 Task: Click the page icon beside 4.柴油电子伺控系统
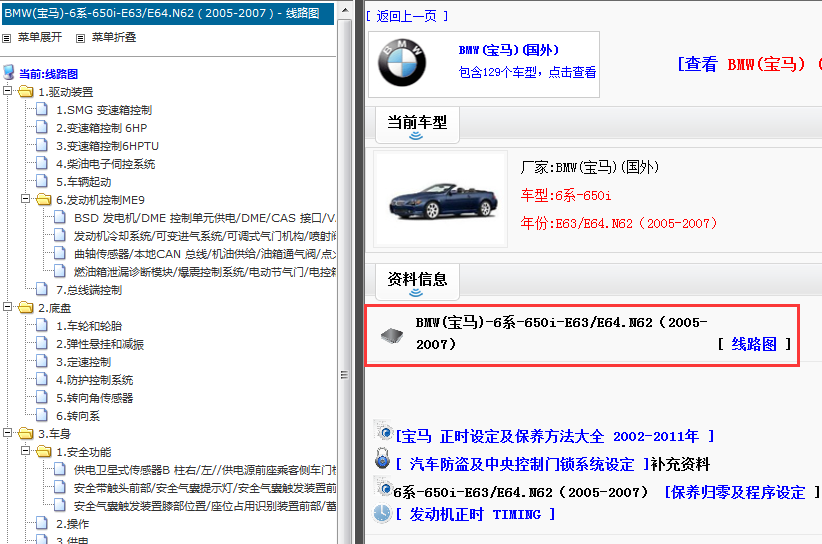pyautogui.click(x=42, y=164)
